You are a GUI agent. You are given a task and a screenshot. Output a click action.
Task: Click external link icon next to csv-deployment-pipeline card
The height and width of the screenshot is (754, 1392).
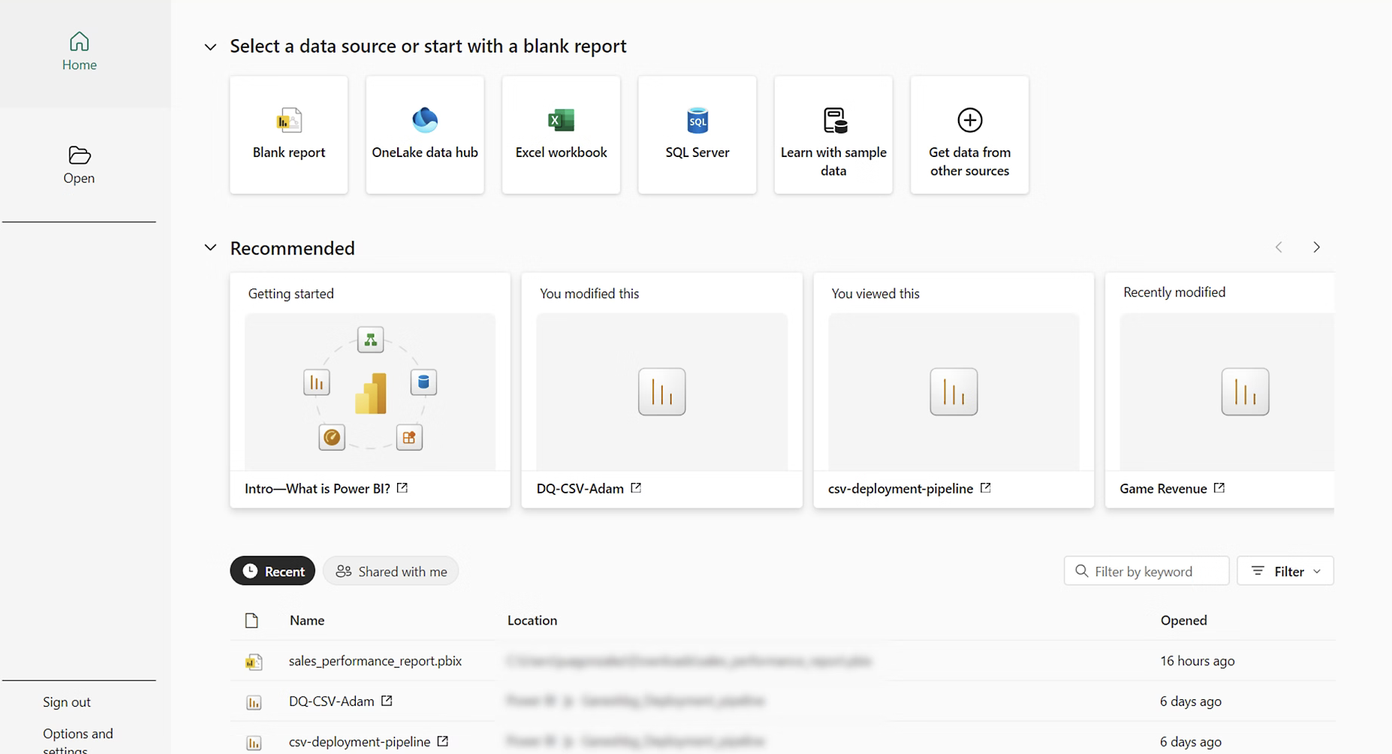[x=985, y=488]
